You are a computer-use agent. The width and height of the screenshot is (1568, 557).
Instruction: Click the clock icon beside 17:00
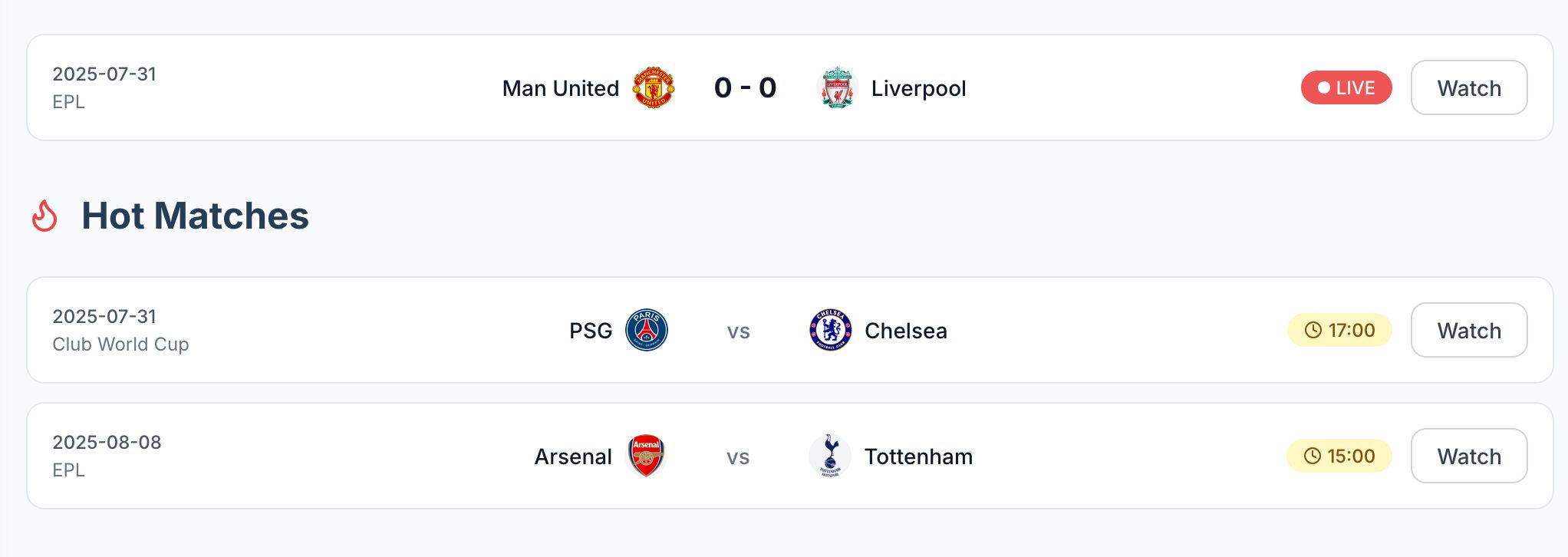tap(1313, 330)
